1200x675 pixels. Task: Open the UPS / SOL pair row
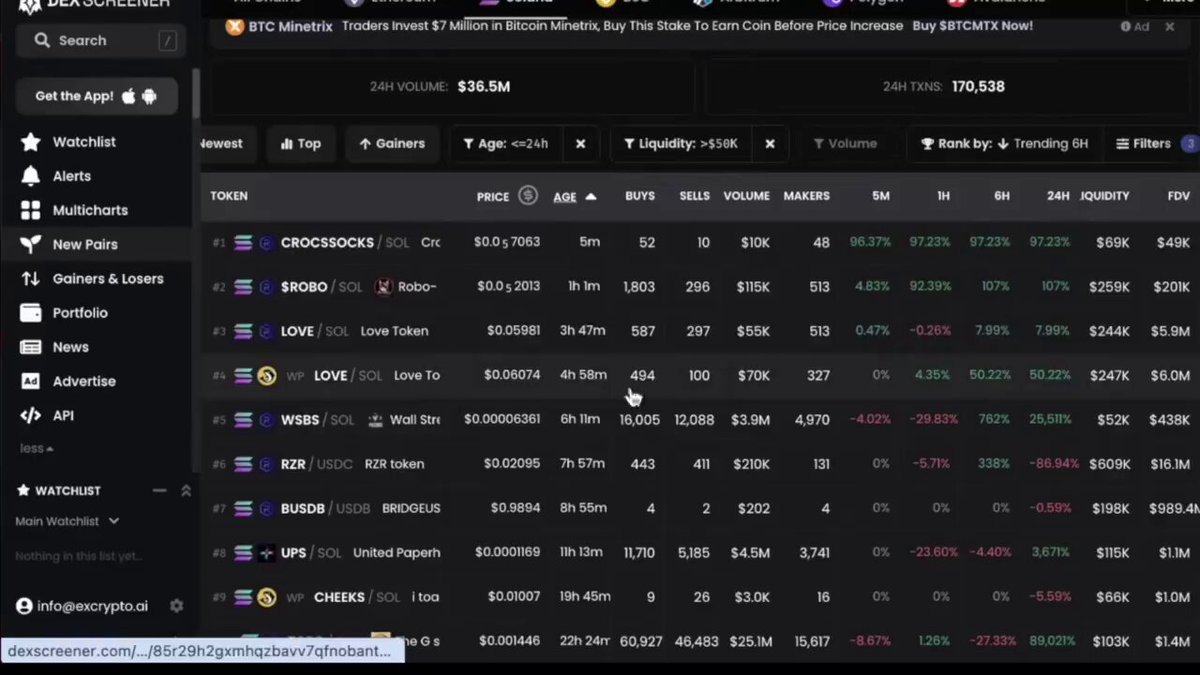pos(700,552)
